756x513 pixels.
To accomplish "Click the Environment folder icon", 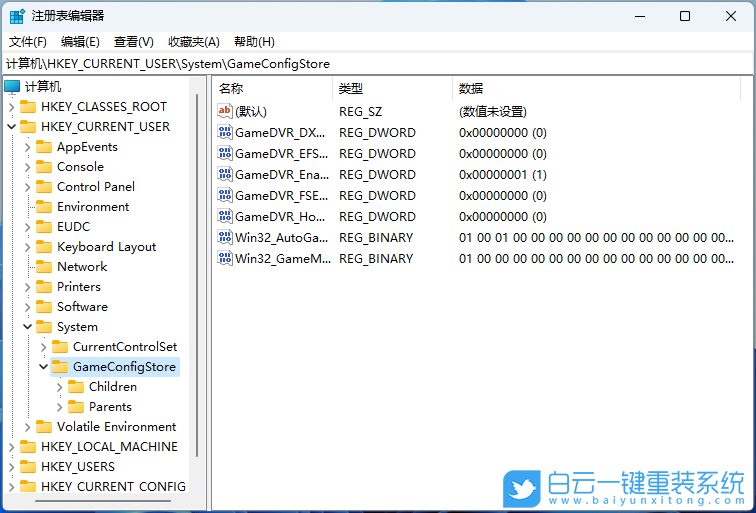I will click(44, 207).
